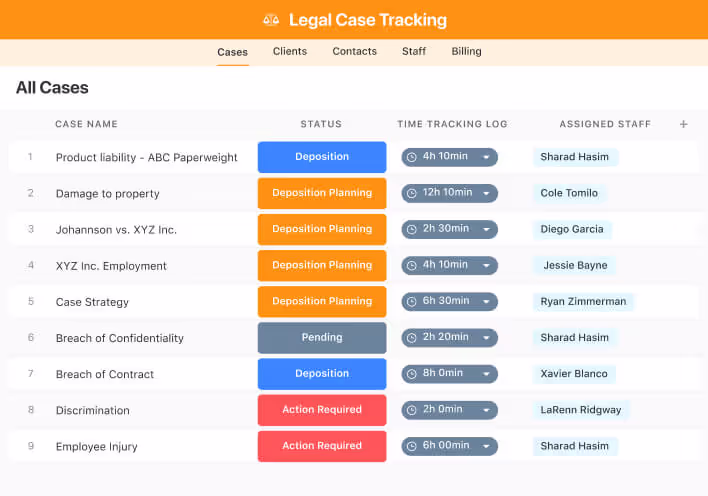Click clock icon in Breach of Confidentiality row
The image size is (708, 496).
tap(411, 338)
